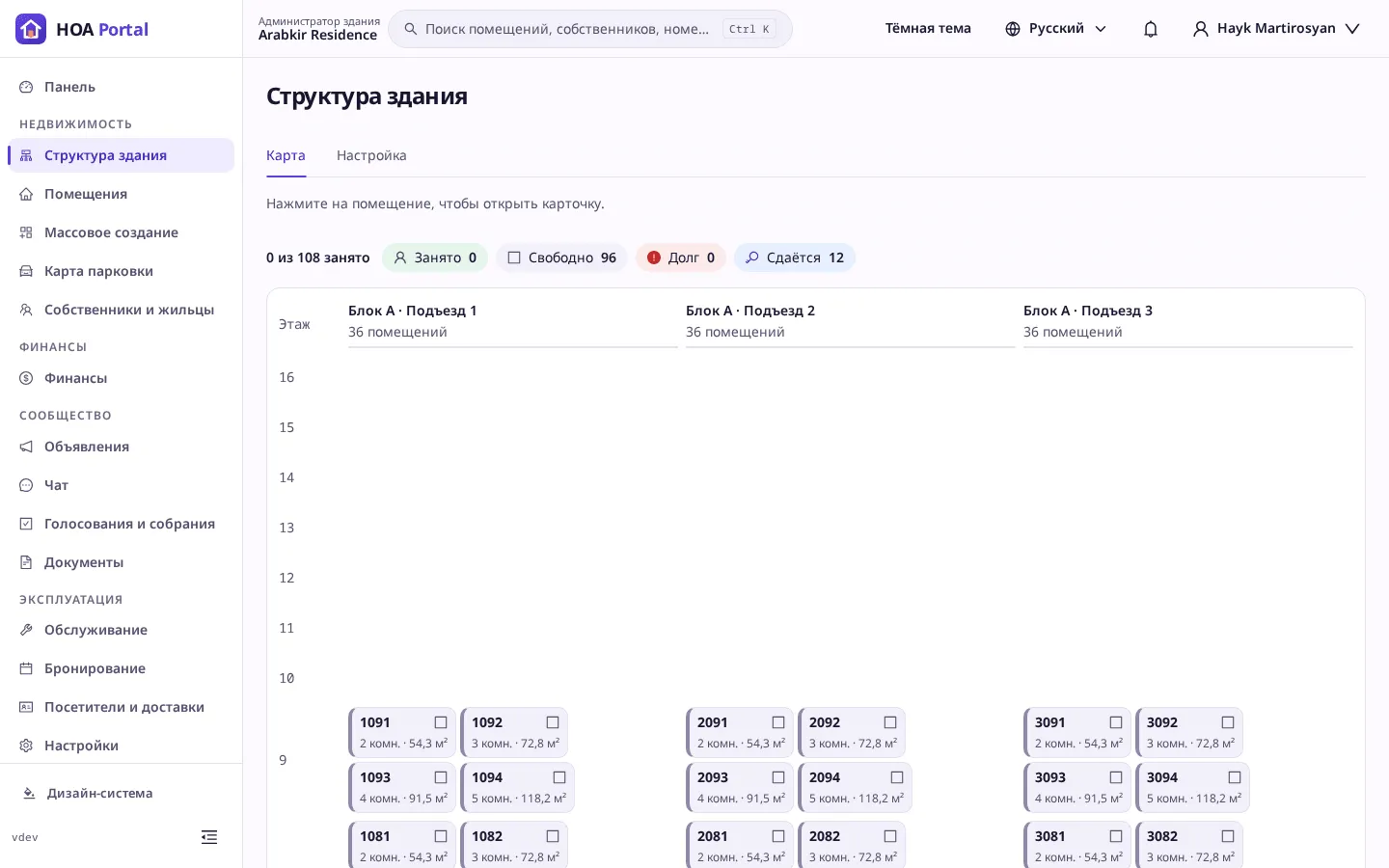This screenshot has height=868, width=1389.
Task: Open Настройки in sidebar
Action: click(121, 746)
